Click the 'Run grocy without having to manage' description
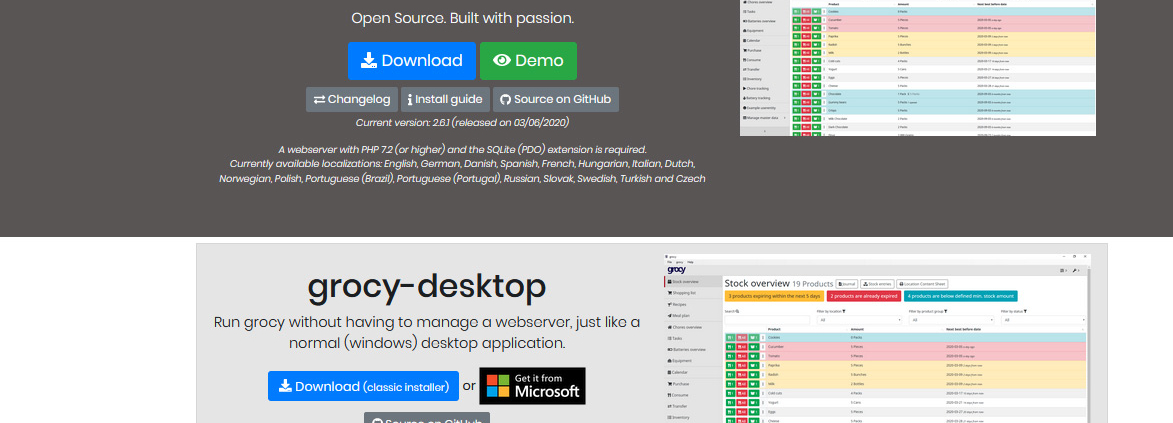1173x423 pixels. [426, 332]
